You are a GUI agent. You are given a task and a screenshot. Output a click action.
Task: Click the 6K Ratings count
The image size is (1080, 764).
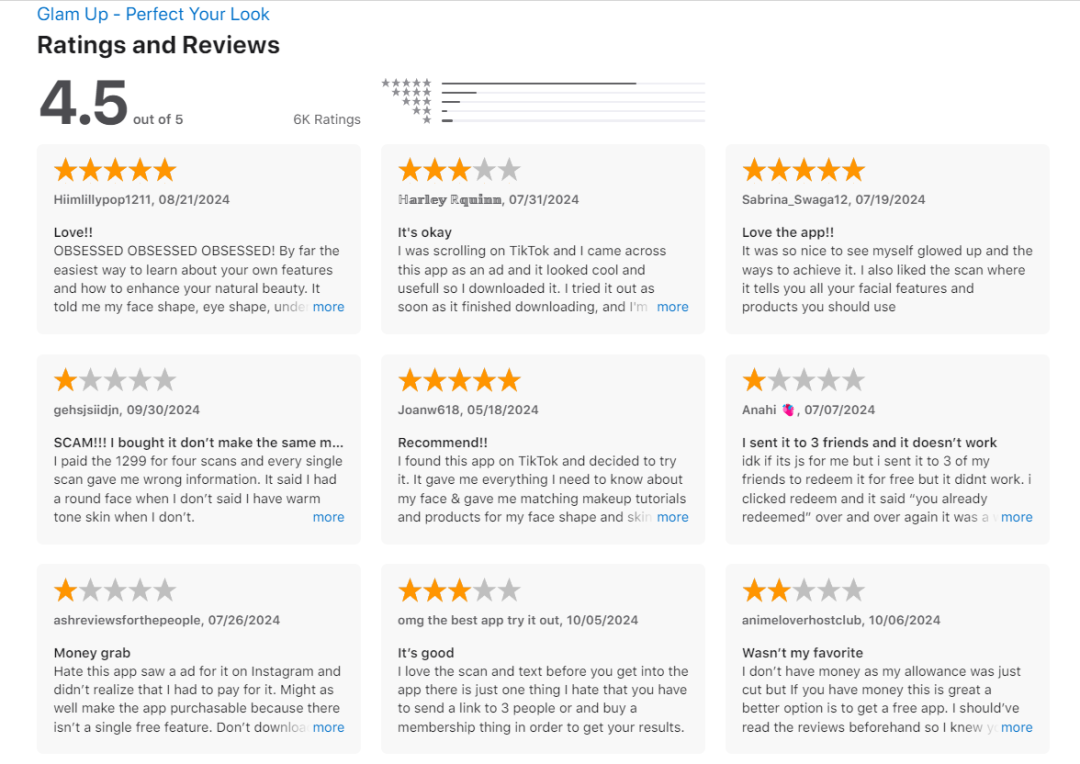click(x=327, y=119)
